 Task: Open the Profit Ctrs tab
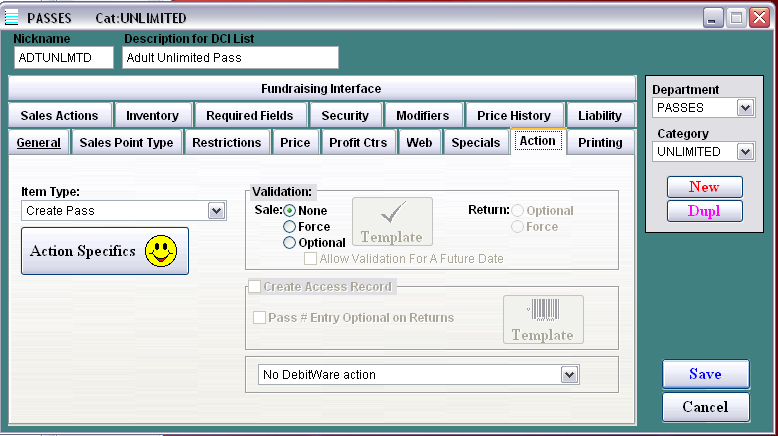coord(358,142)
